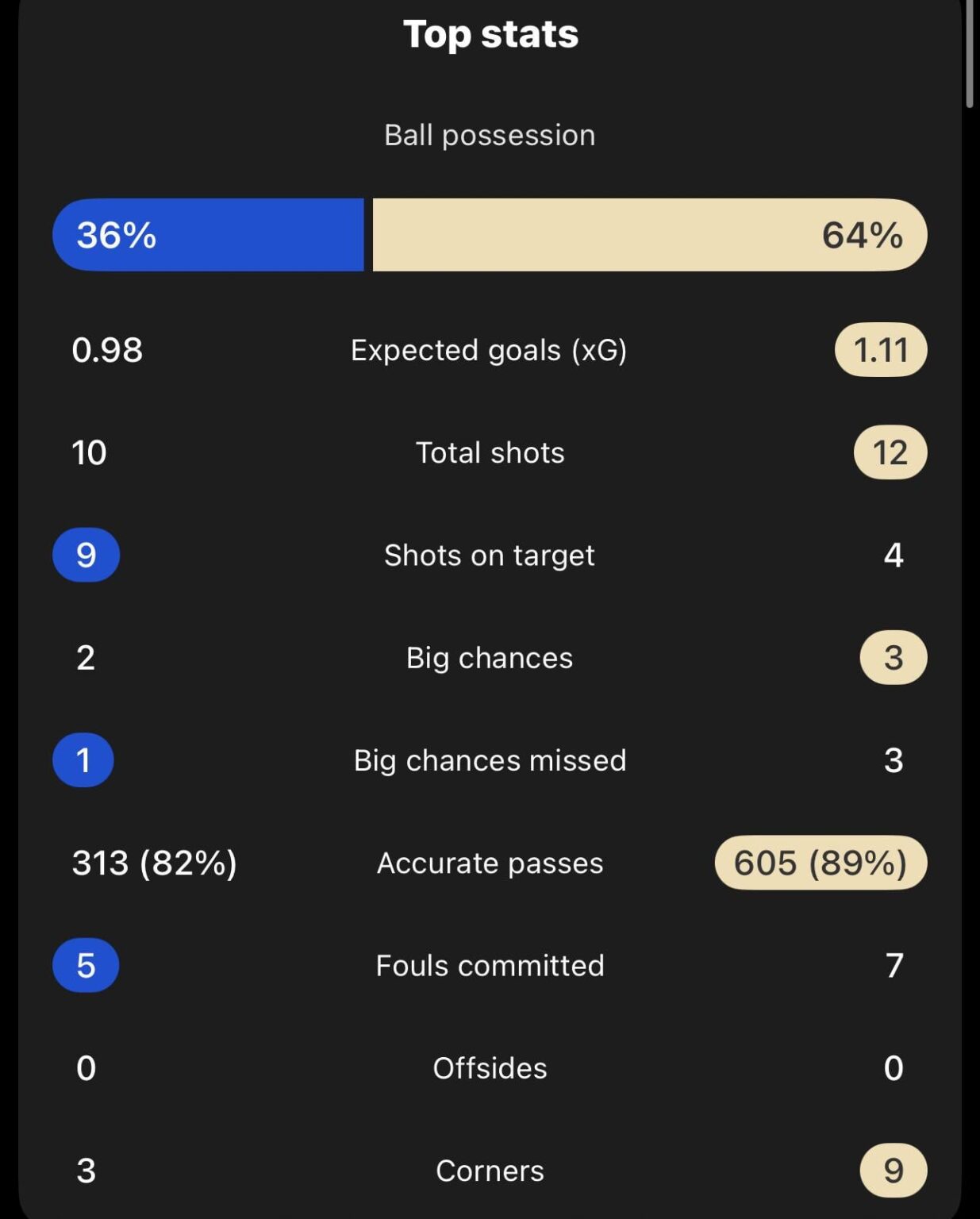Select the blue 9 shots on target badge
The image size is (980, 1219).
click(x=86, y=555)
